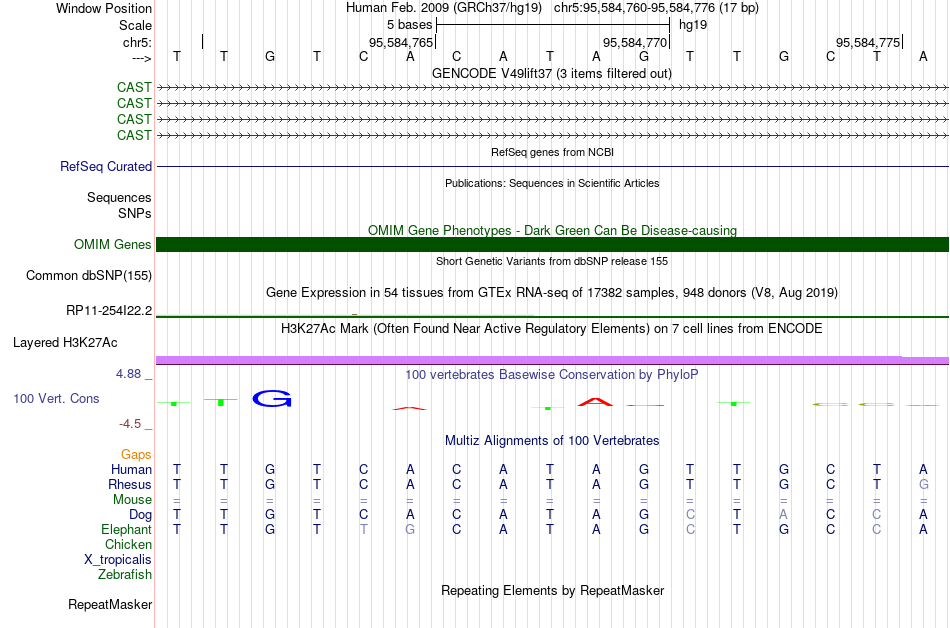
Task: Click the Sequences track label
Action: click(x=119, y=197)
